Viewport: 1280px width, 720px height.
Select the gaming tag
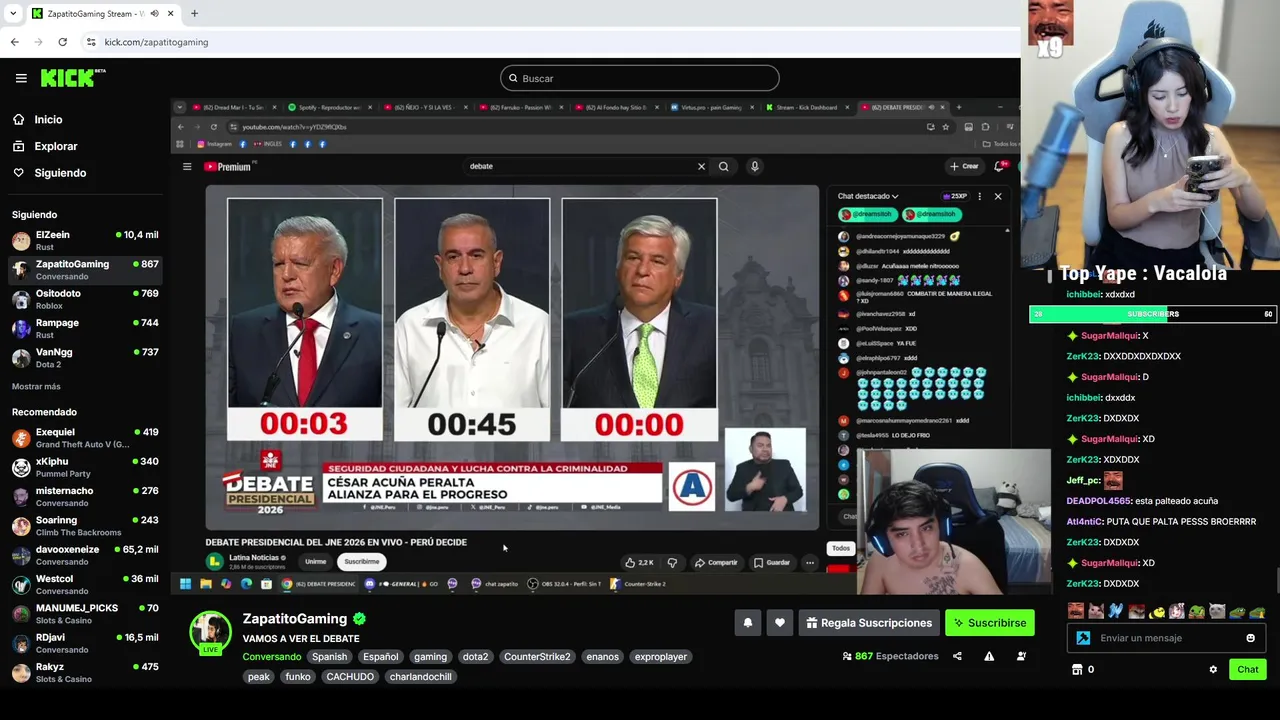[430, 657]
